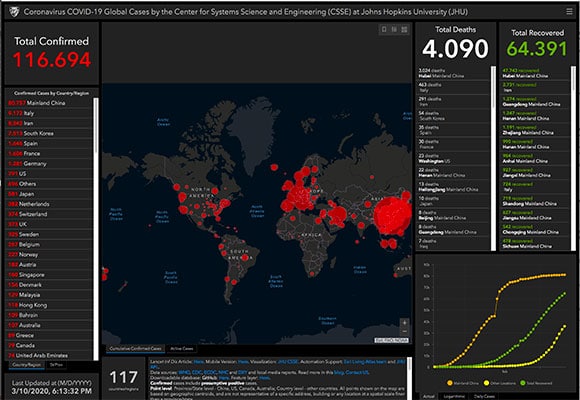Open the Contact US link
Viewport: 580px width, 400px height.
point(357,372)
